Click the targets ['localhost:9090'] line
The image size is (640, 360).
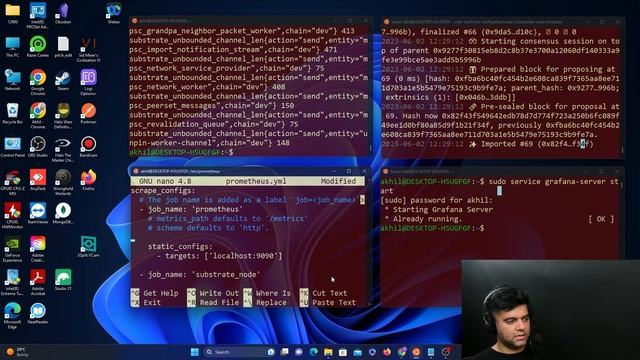220,256
